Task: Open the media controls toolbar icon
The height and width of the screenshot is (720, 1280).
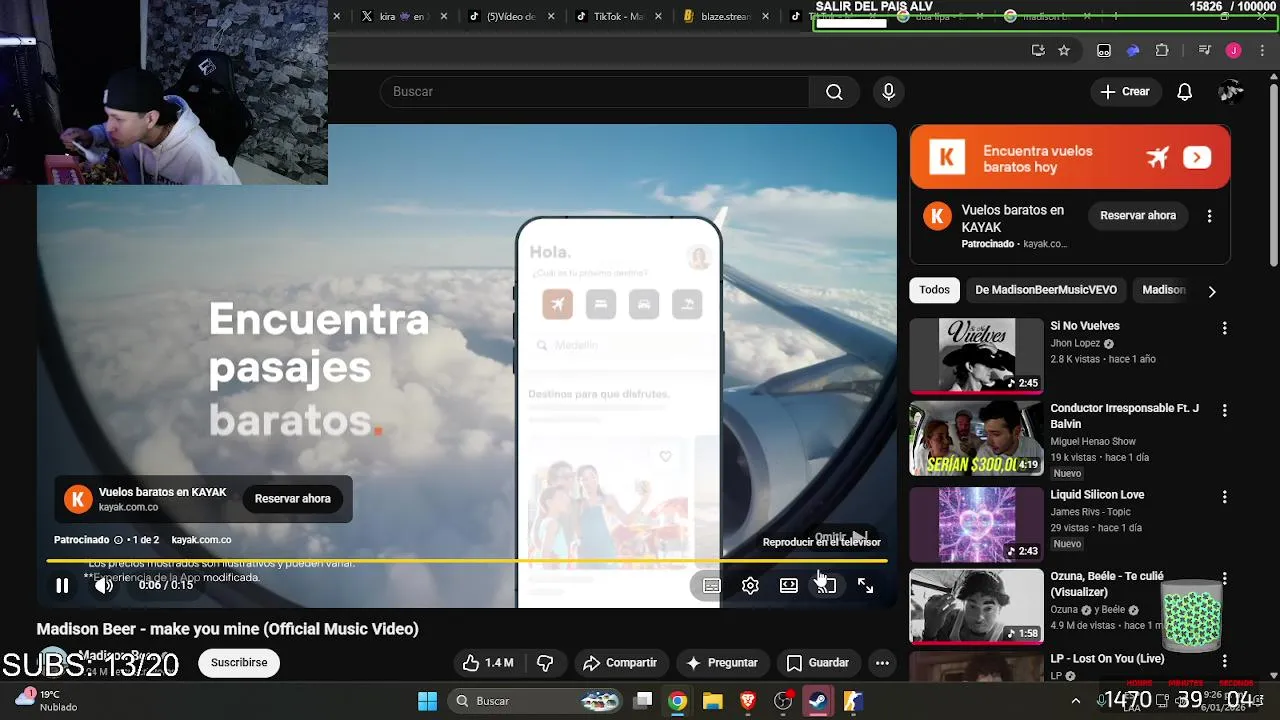Action: [1205, 51]
